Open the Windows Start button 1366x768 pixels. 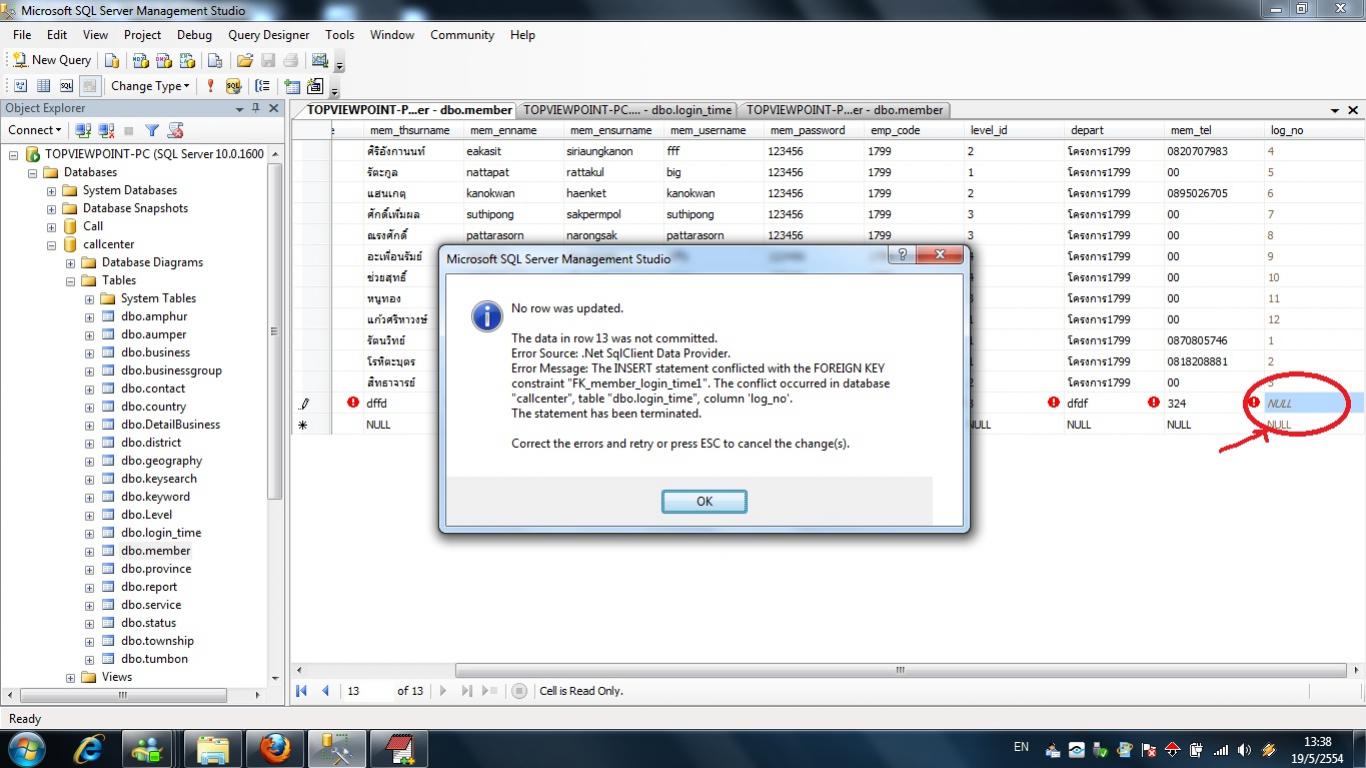(x=25, y=747)
